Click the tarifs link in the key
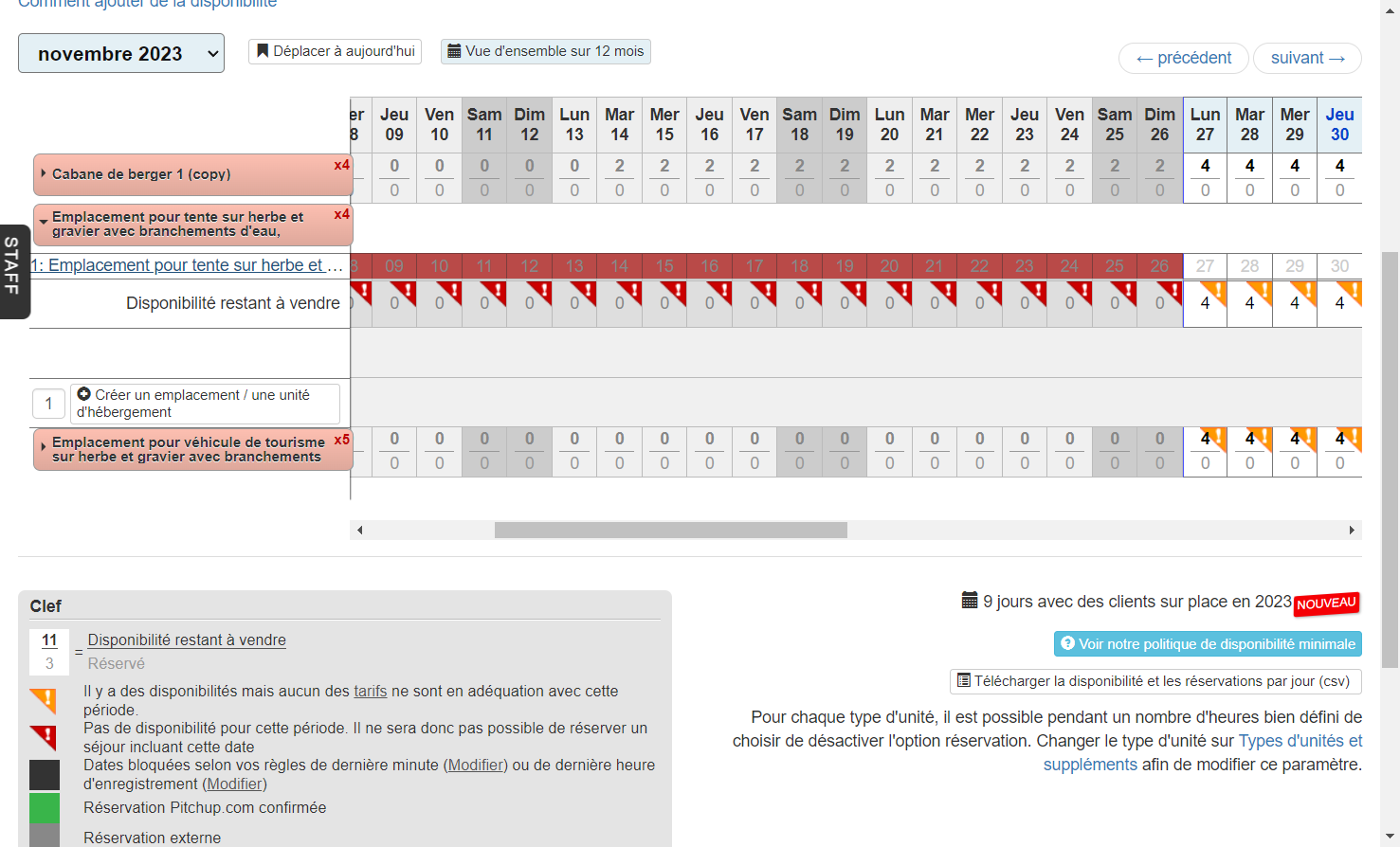This screenshot has height=847, width=1400. click(x=371, y=692)
